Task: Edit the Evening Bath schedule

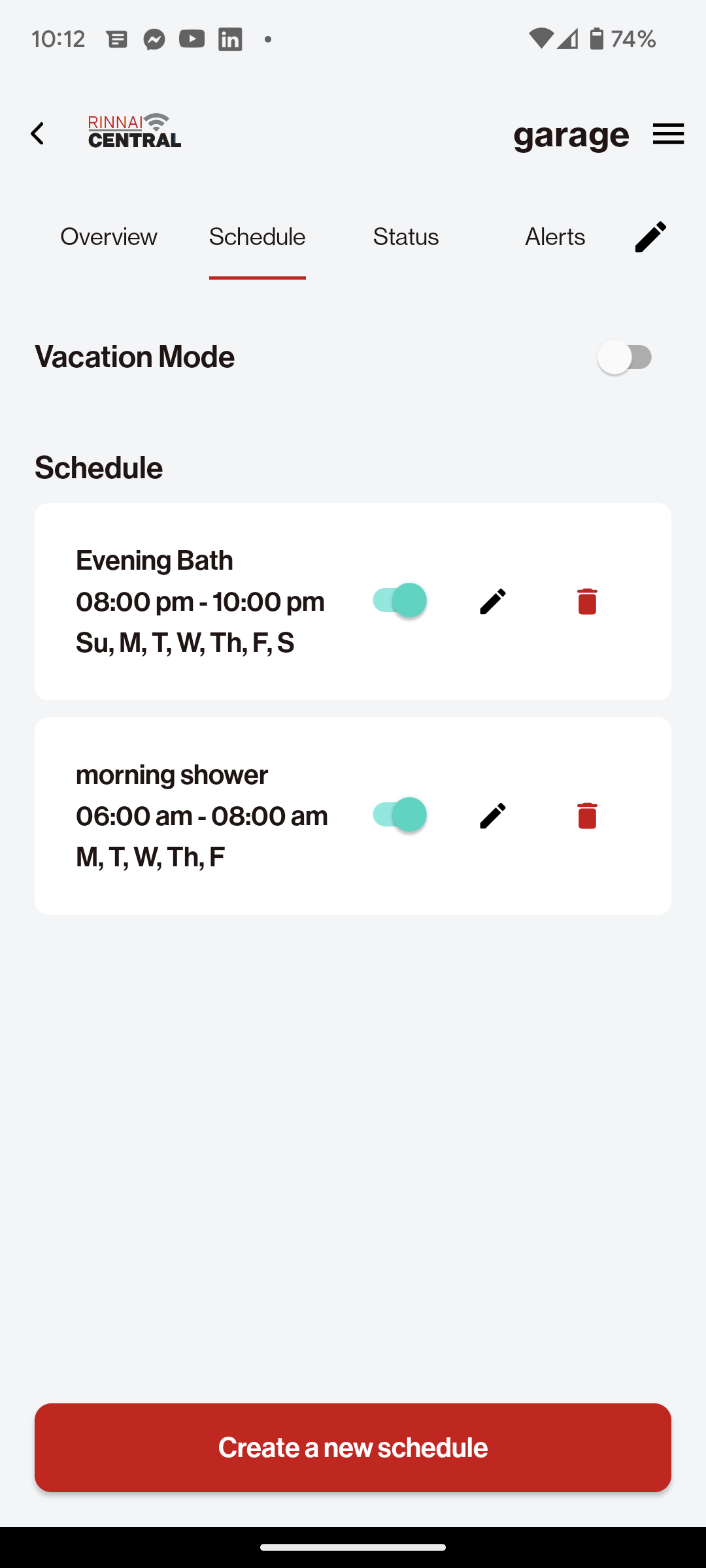Action: (x=493, y=601)
